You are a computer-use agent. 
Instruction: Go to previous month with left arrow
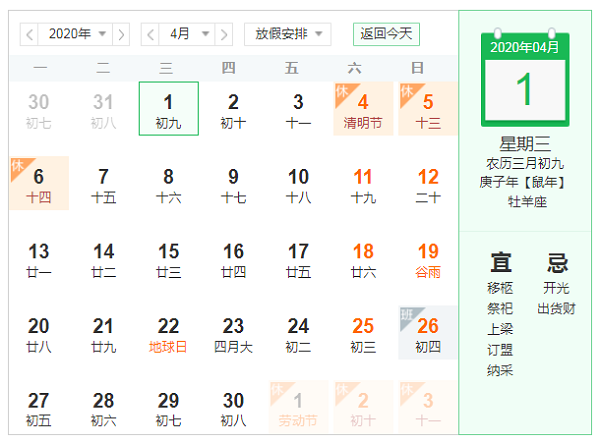(150, 34)
